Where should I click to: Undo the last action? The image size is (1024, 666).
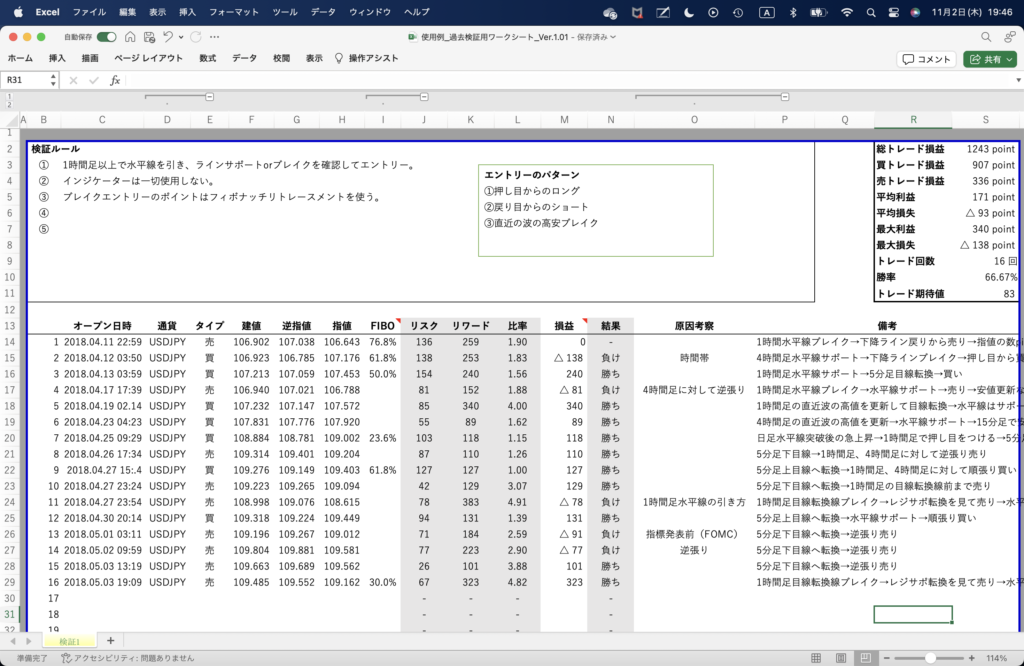168,37
